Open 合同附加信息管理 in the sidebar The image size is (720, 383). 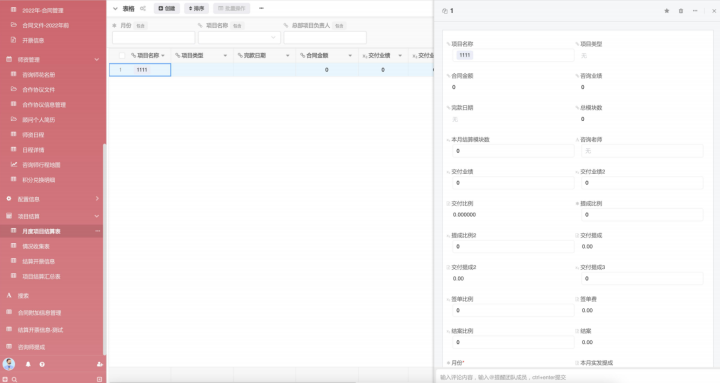coord(39,313)
